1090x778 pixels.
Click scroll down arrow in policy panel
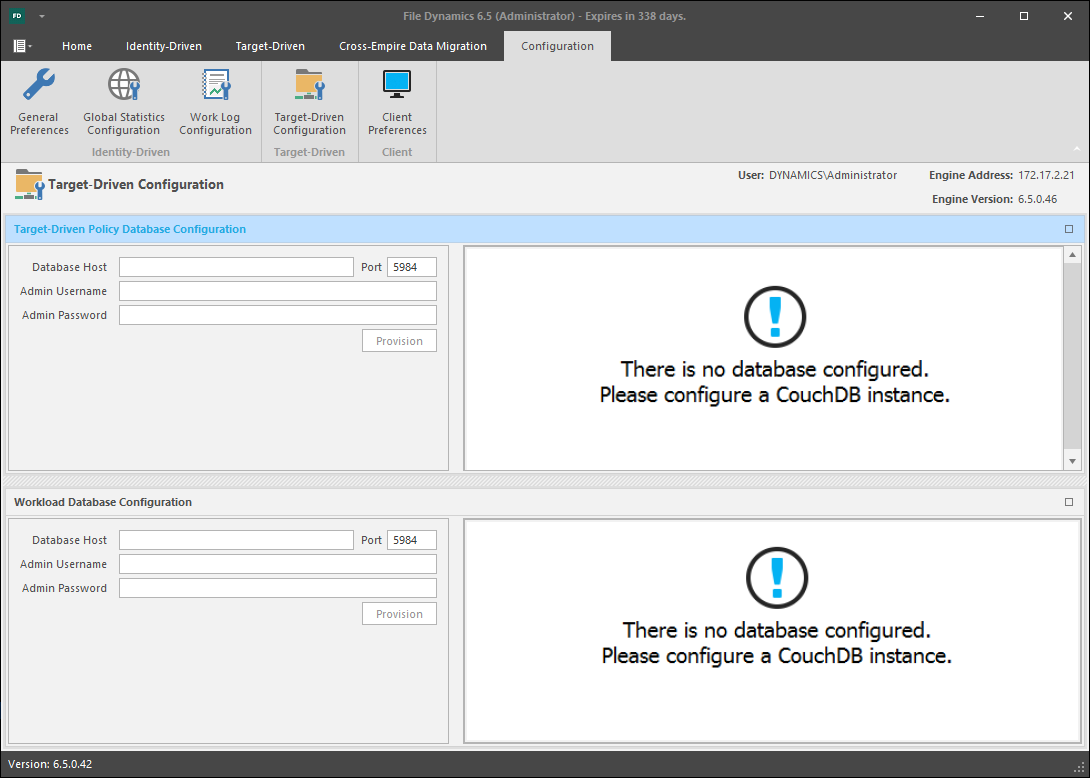[x=1073, y=461]
